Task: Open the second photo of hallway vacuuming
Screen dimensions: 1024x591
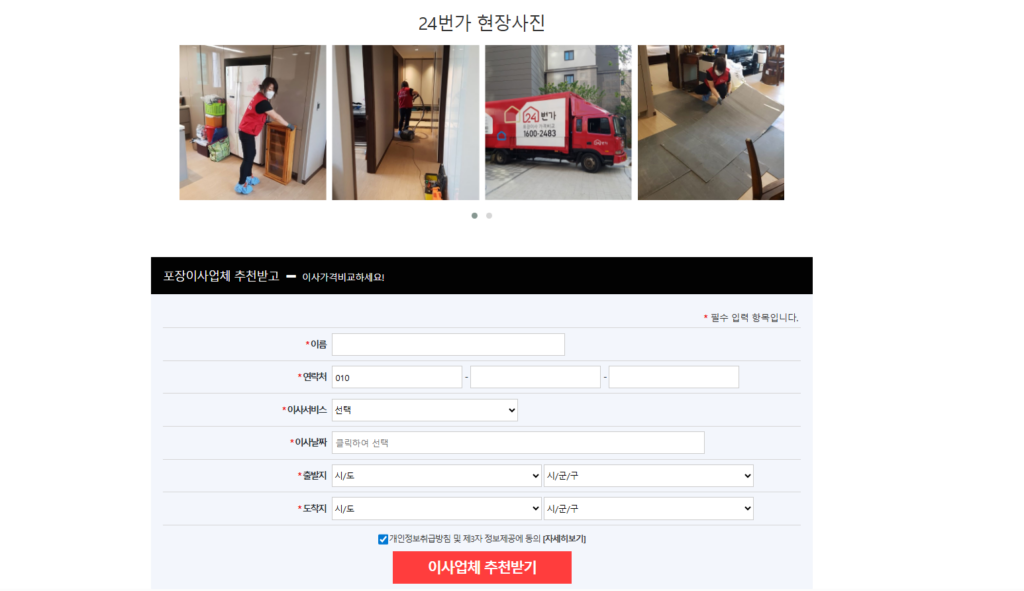Action: (x=406, y=122)
